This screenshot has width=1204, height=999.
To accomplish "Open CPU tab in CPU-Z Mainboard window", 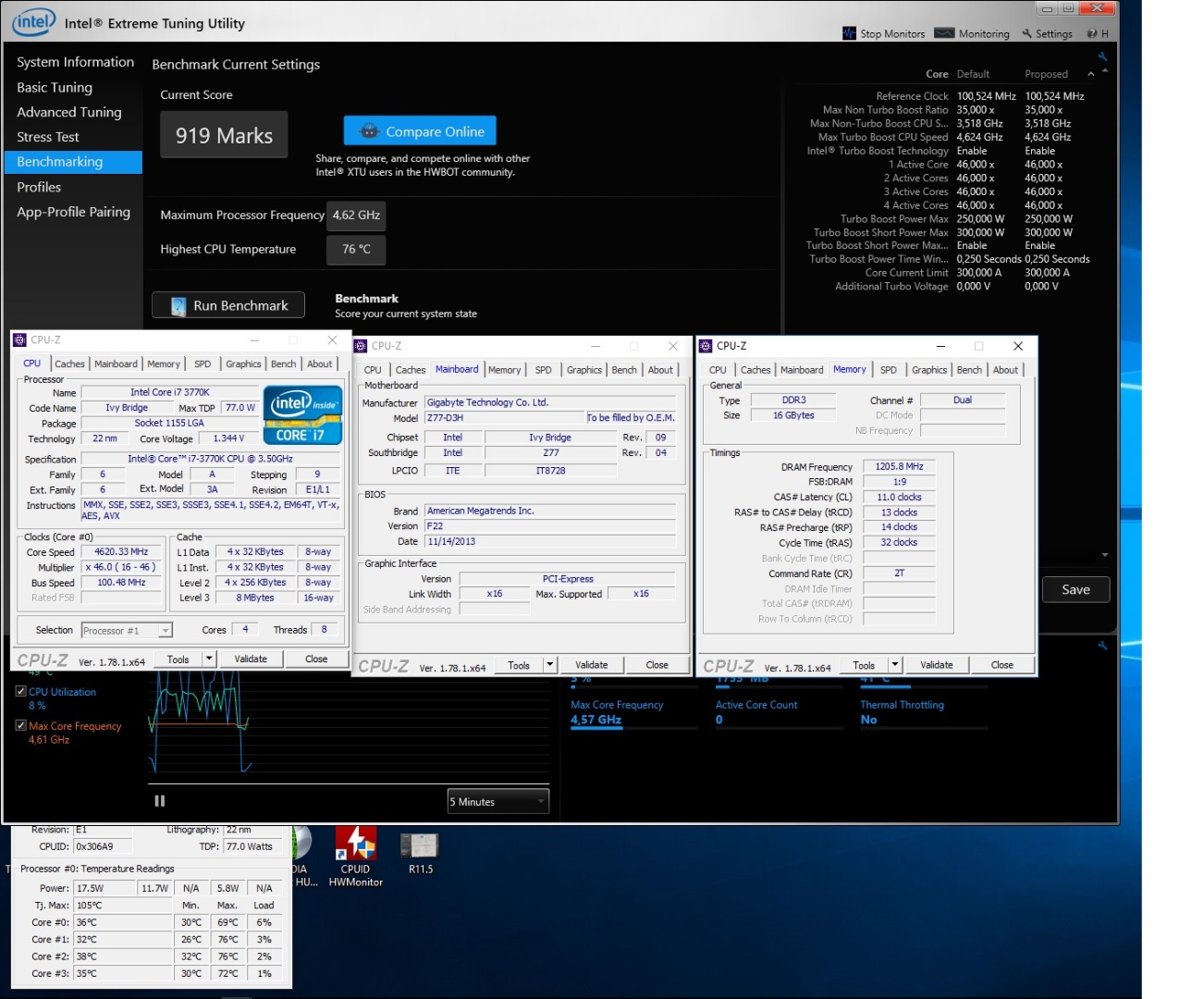I will (373, 370).
